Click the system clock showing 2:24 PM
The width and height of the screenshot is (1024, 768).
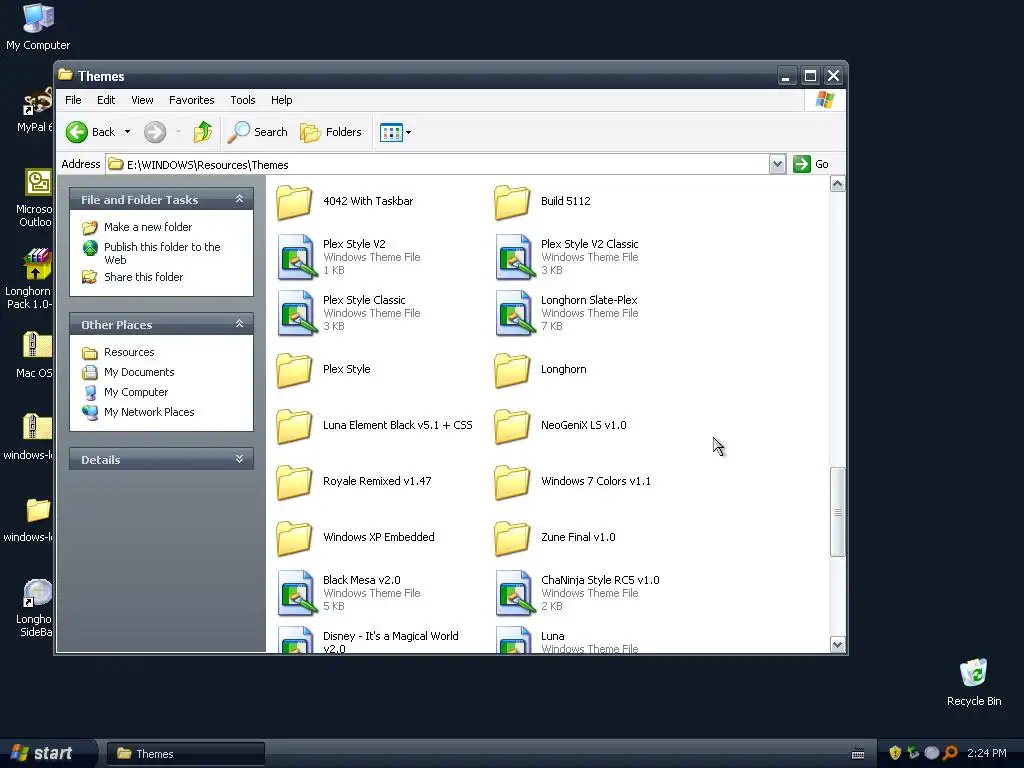(987, 753)
